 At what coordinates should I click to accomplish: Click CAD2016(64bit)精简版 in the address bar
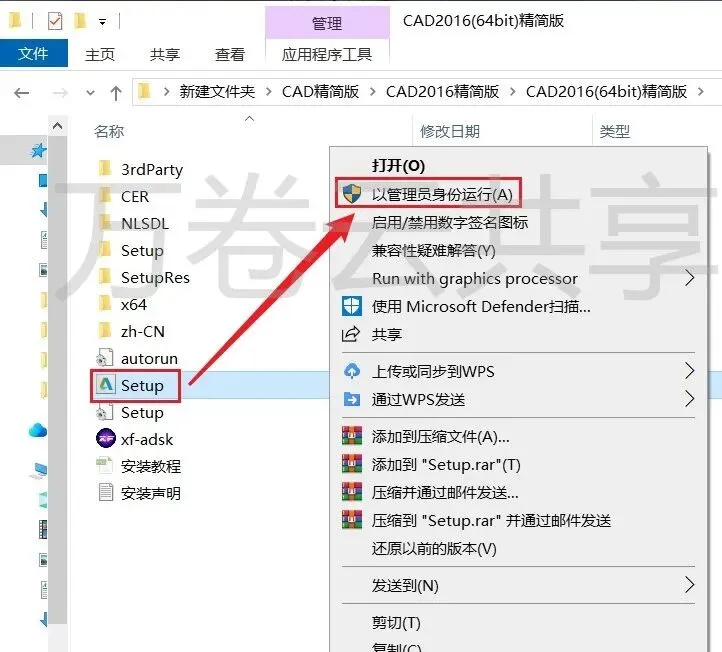[606, 92]
